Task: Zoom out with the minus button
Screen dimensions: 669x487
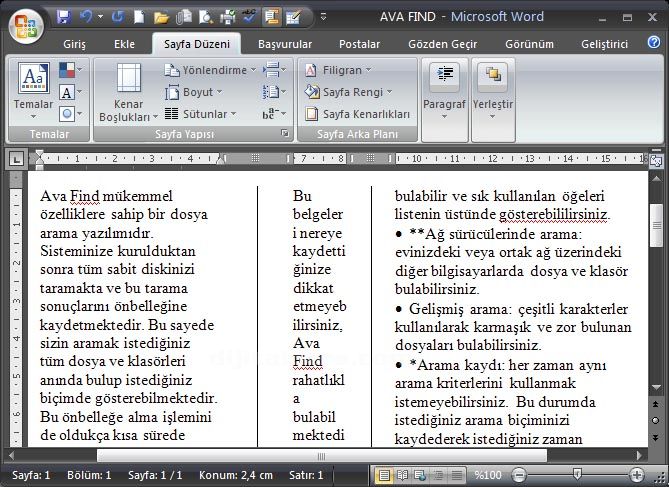Action: pos(518,475)
